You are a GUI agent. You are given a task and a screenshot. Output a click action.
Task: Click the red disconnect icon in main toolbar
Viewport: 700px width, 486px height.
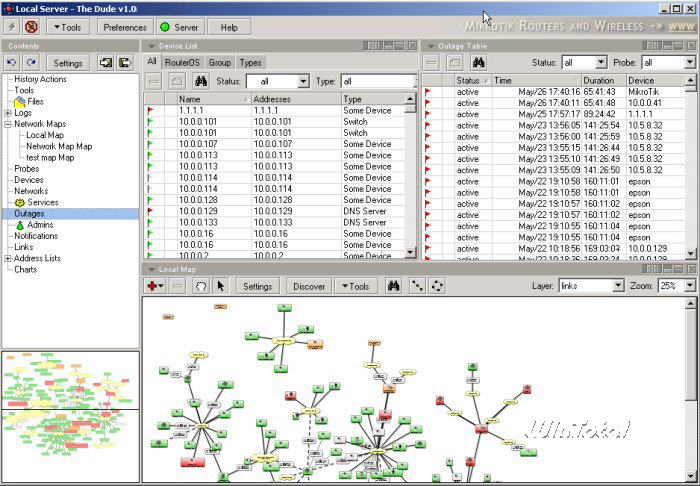pyautogui.click(x=31, y=27)
